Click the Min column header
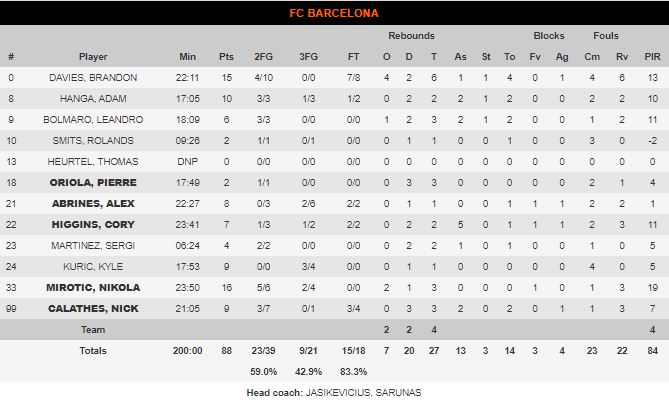This screenshot has width=669, height=407. (188, 56)
